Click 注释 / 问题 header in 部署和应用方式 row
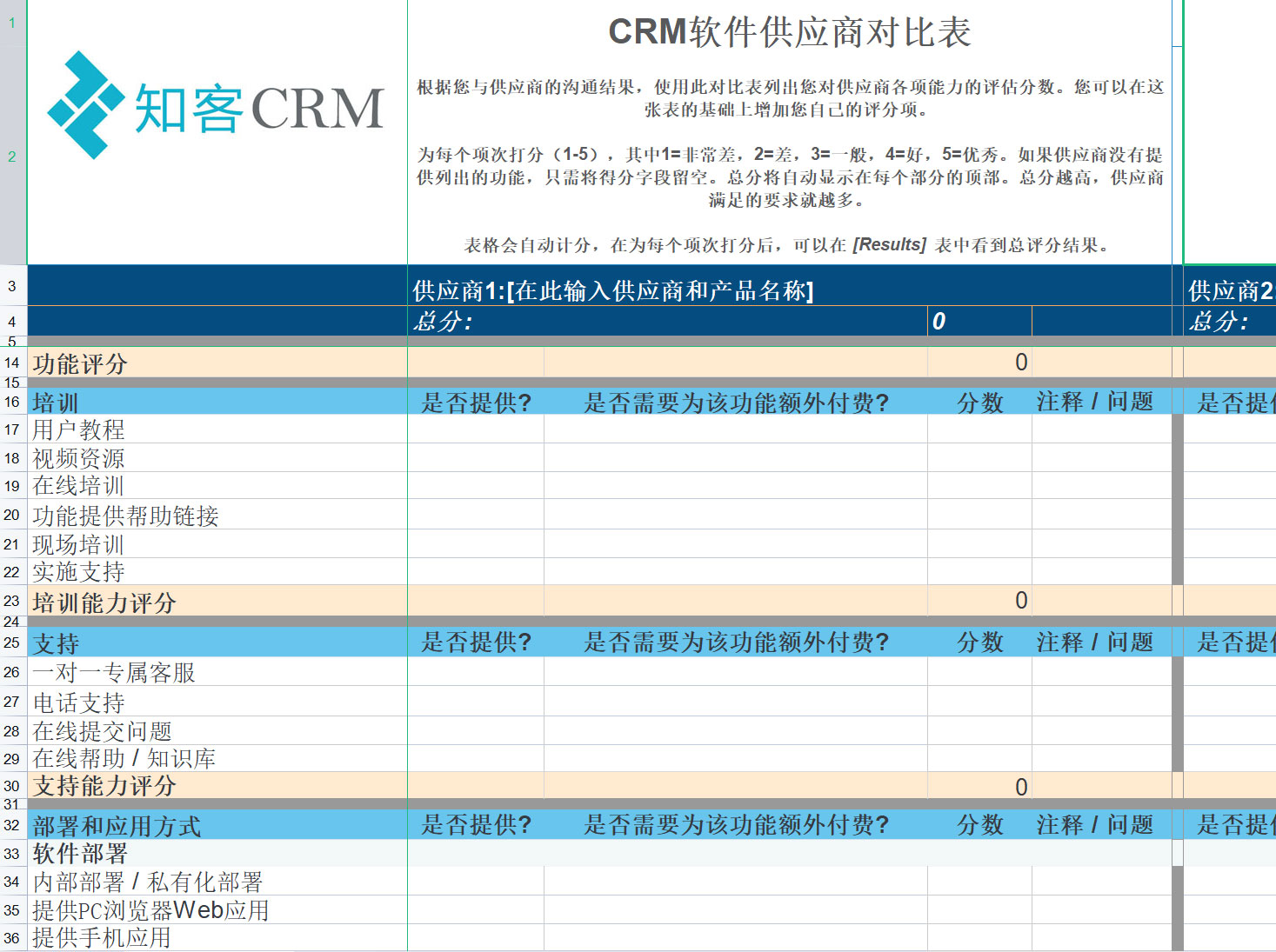Viewport: 1276px width, 952px height. [x=1095, y=825]
